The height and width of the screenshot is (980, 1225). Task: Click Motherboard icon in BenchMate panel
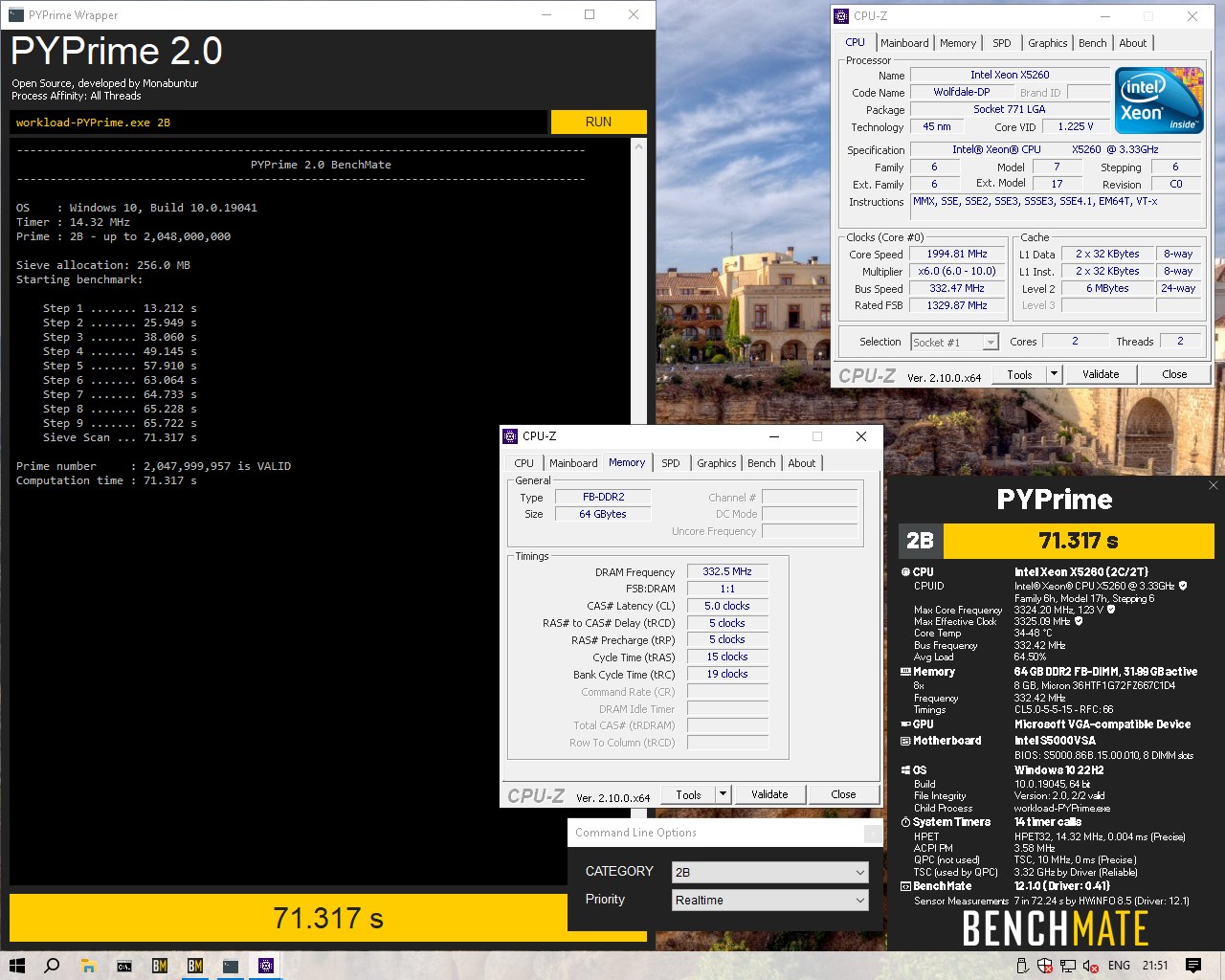905,741
